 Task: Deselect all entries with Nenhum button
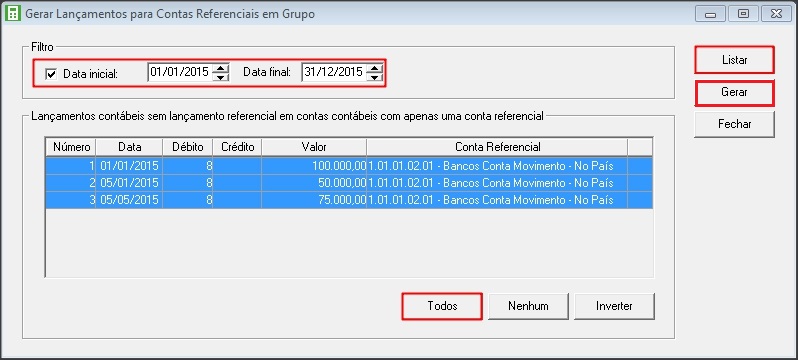pos(528,306)
